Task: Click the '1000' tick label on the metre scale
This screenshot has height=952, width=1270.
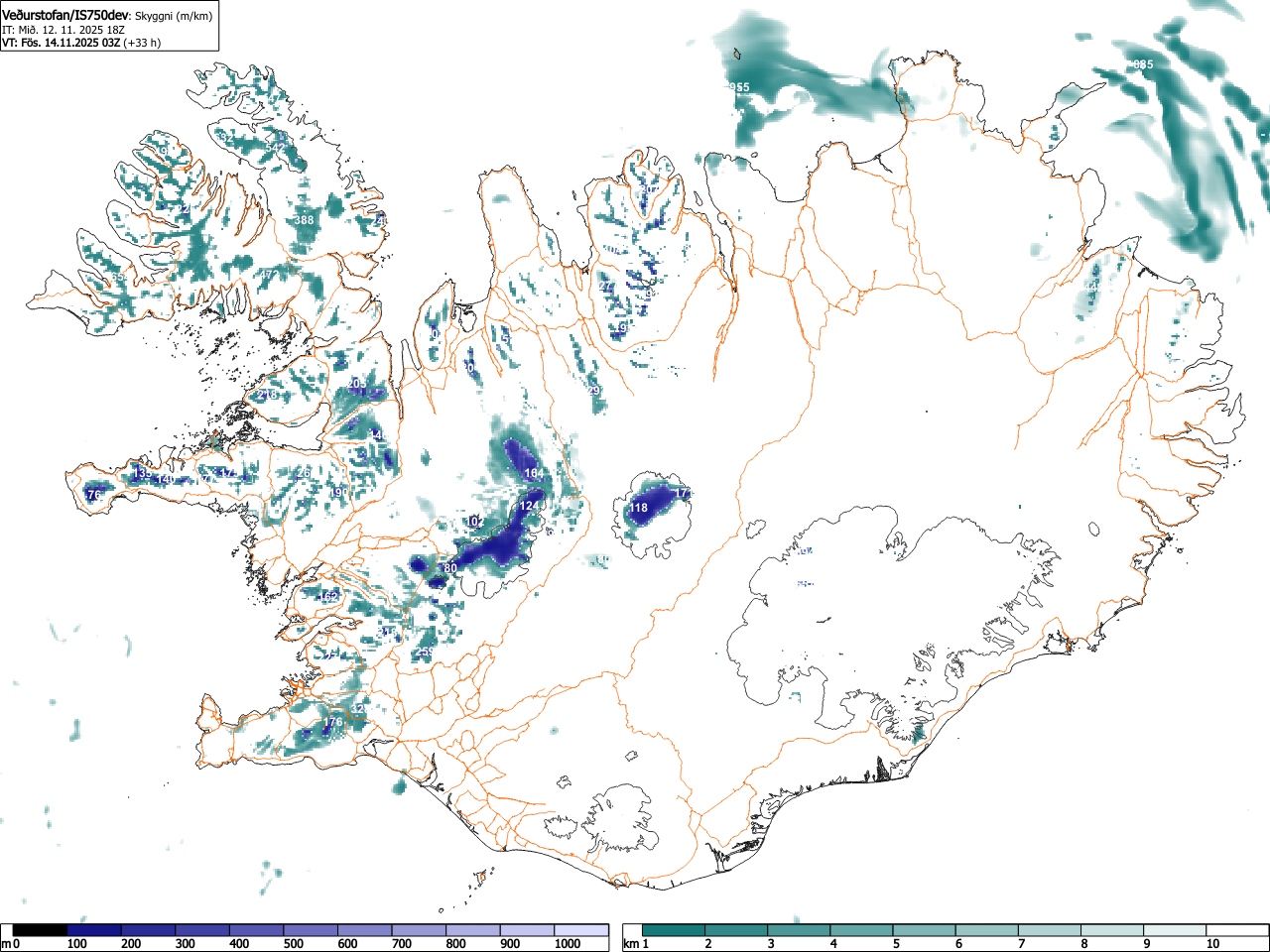Action: pos(568,944)
